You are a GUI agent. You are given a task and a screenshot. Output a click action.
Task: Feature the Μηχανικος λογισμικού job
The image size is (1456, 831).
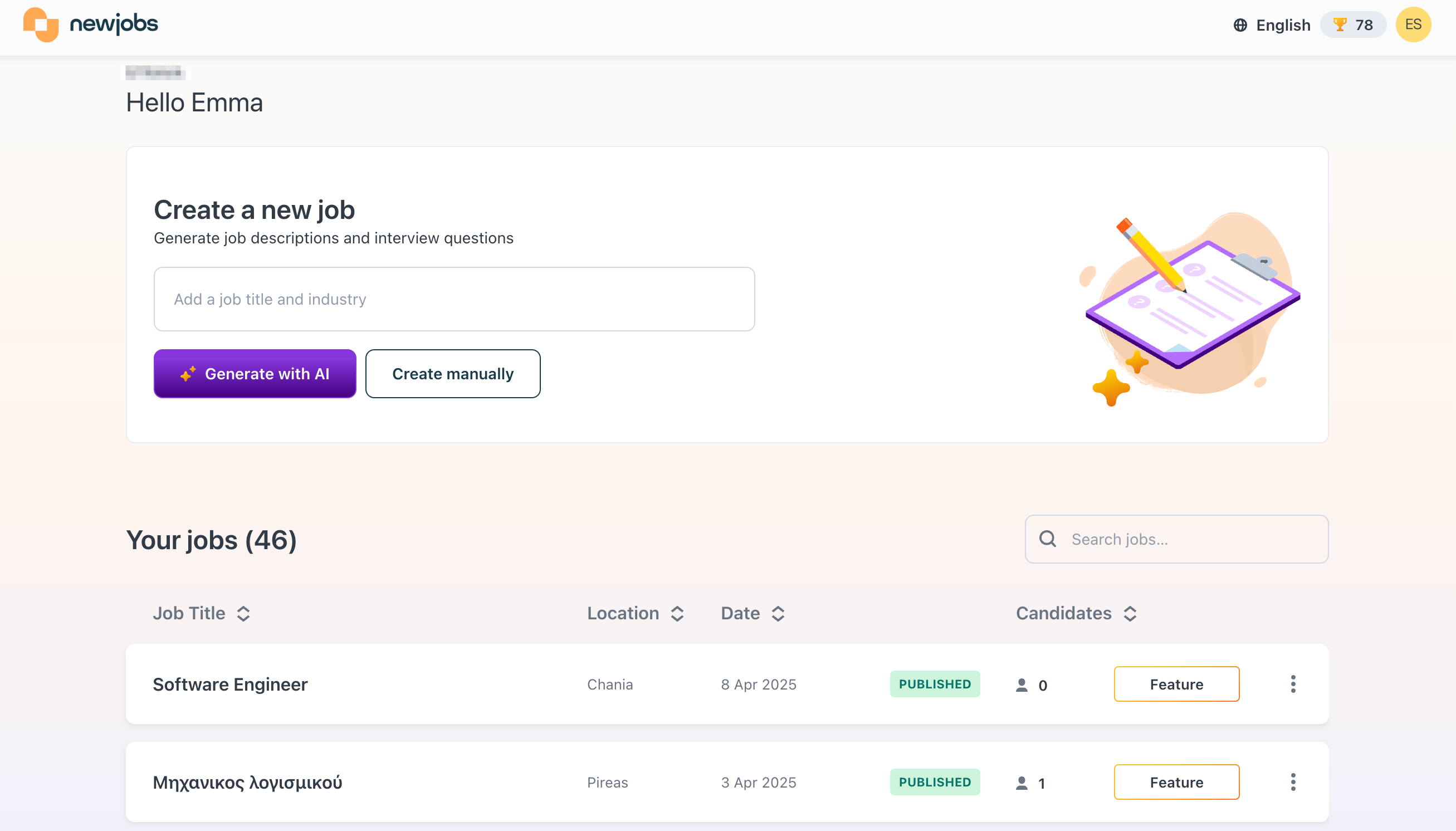pyautogui.click(x=1176, y=782)
